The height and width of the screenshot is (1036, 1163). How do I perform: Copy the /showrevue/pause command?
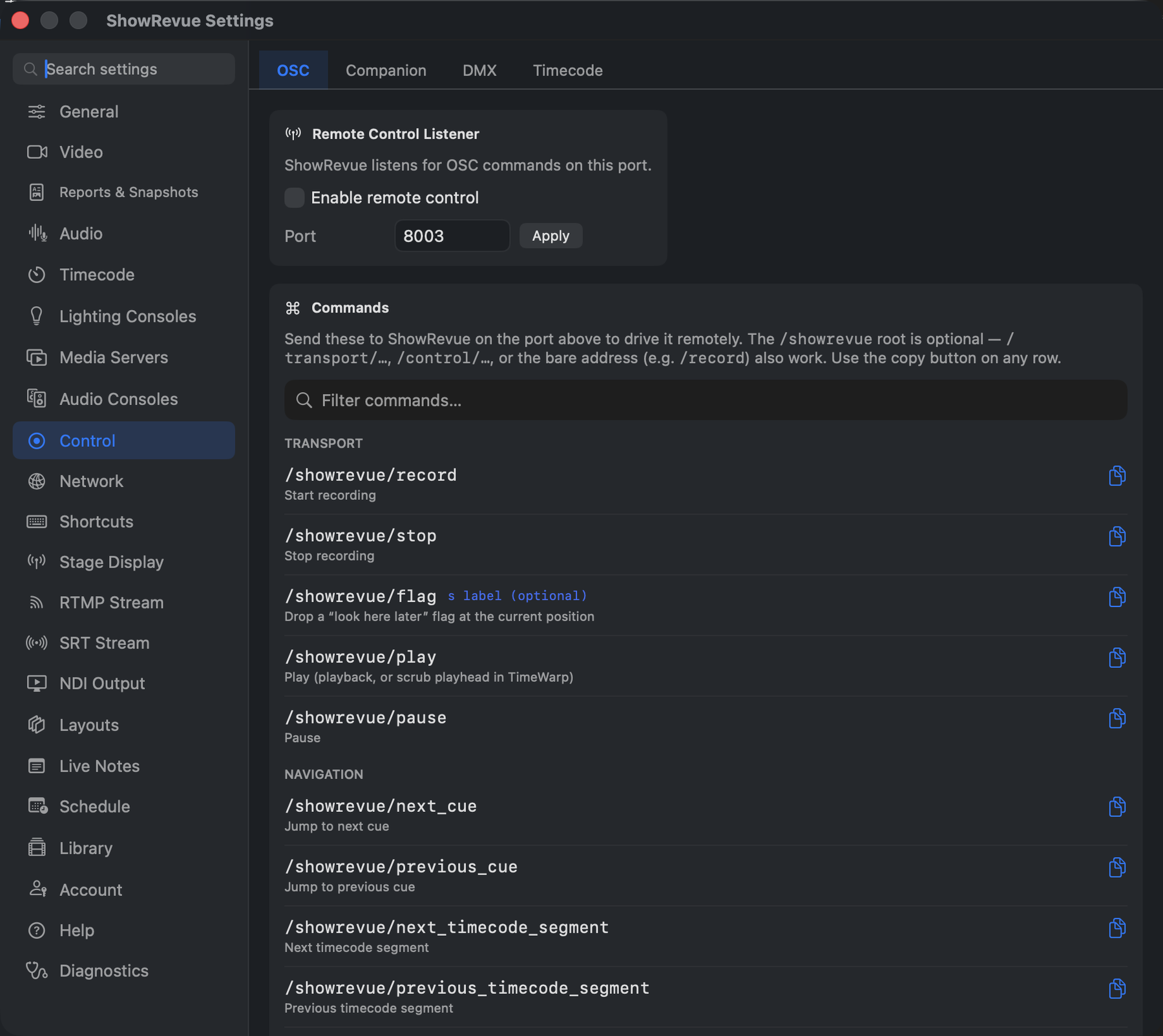1117,718
